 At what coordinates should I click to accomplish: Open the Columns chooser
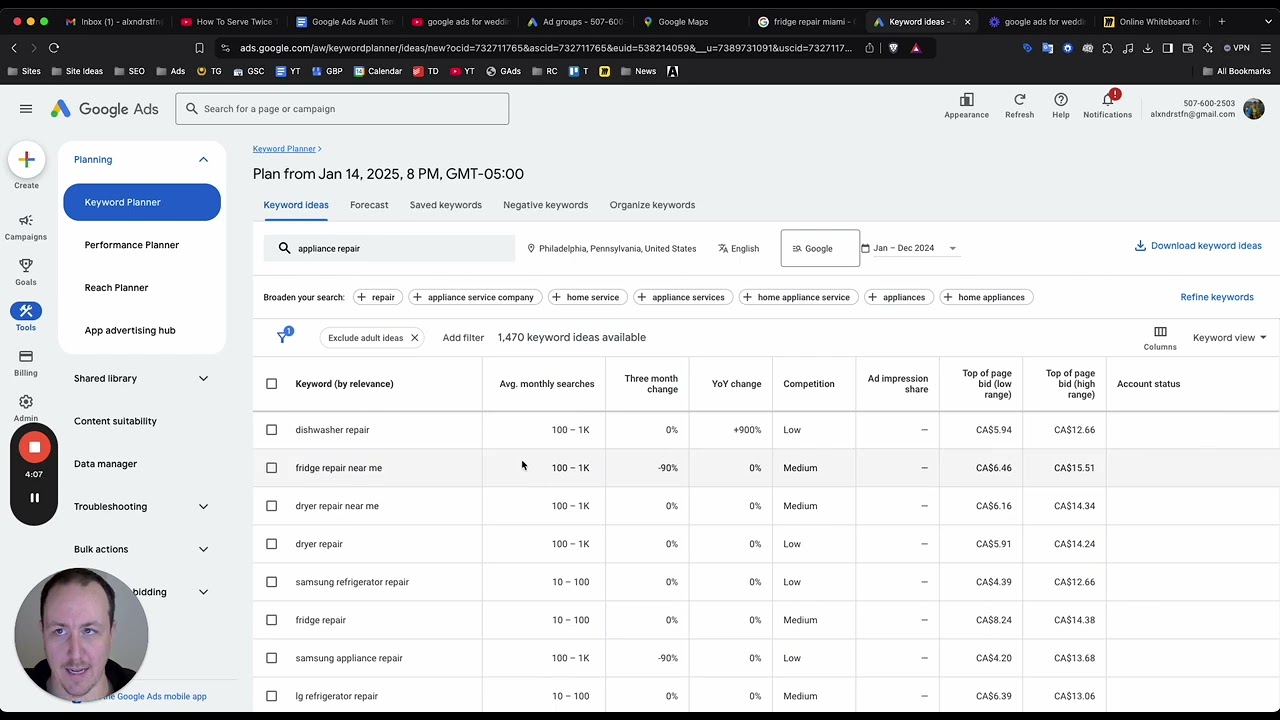[1160, 338]
